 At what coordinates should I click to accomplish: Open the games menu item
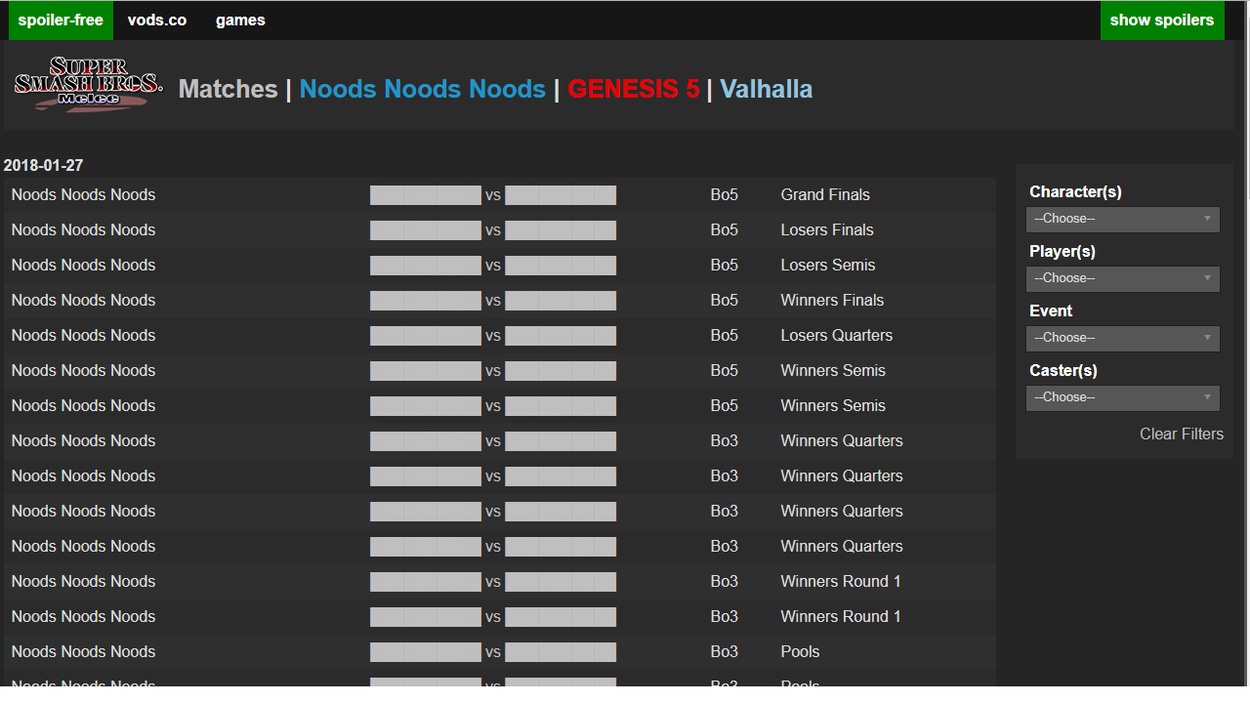pos(240,20)
